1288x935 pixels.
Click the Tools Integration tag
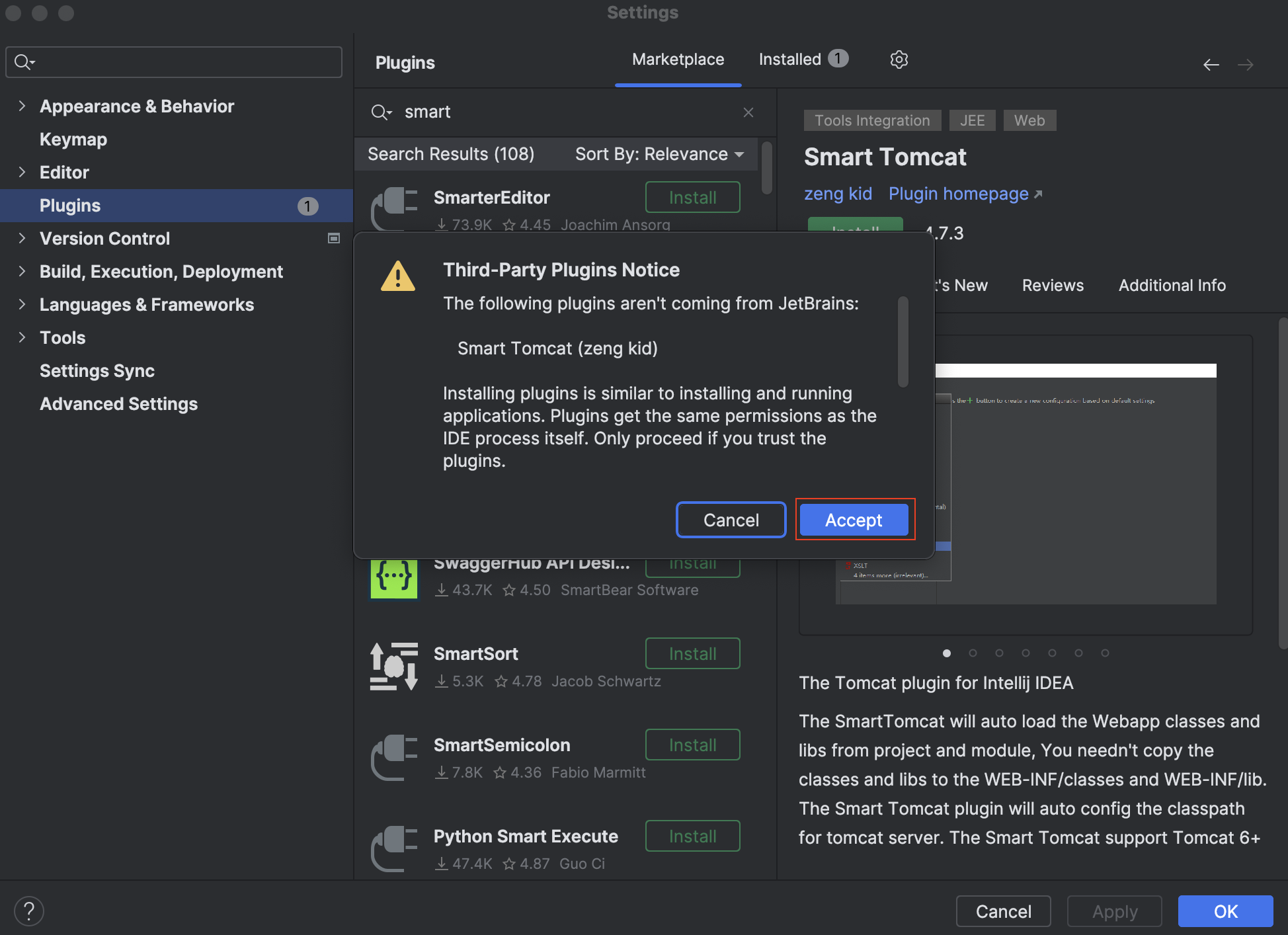click(872, 120)
